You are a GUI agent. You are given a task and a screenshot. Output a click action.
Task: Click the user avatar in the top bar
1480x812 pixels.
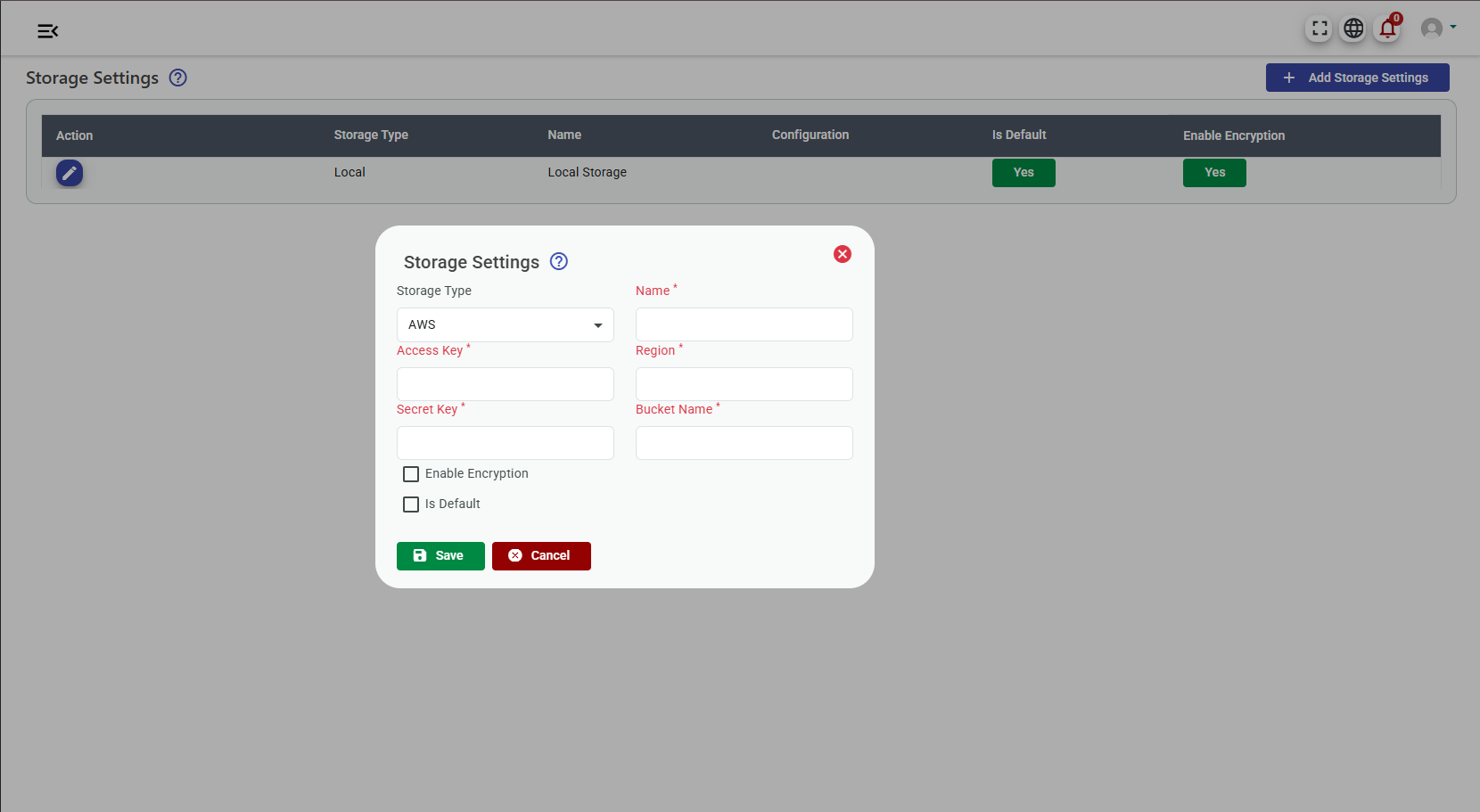1431,28
